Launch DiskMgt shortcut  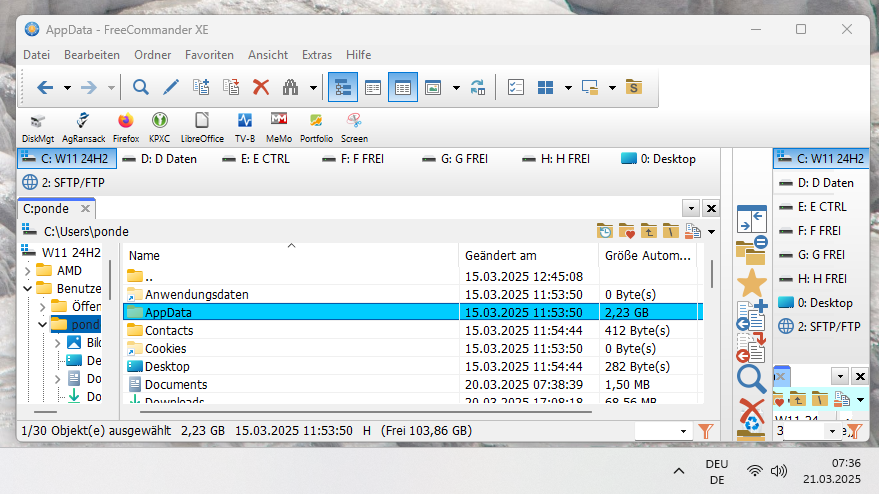pos(38,128)
